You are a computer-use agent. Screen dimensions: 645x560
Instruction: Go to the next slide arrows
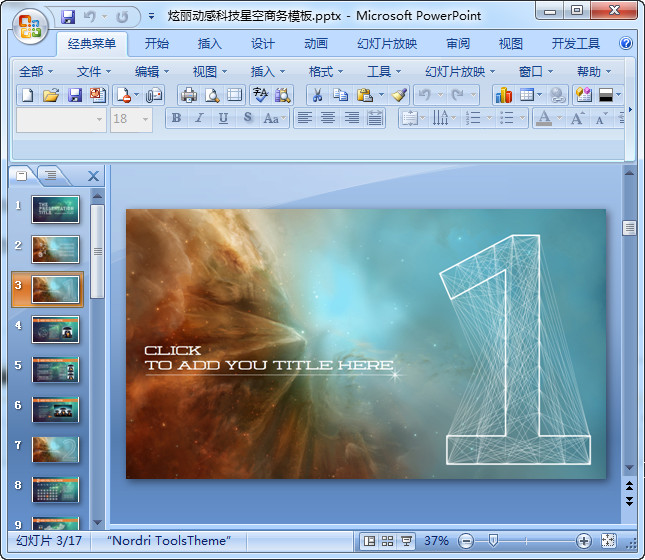629,501
